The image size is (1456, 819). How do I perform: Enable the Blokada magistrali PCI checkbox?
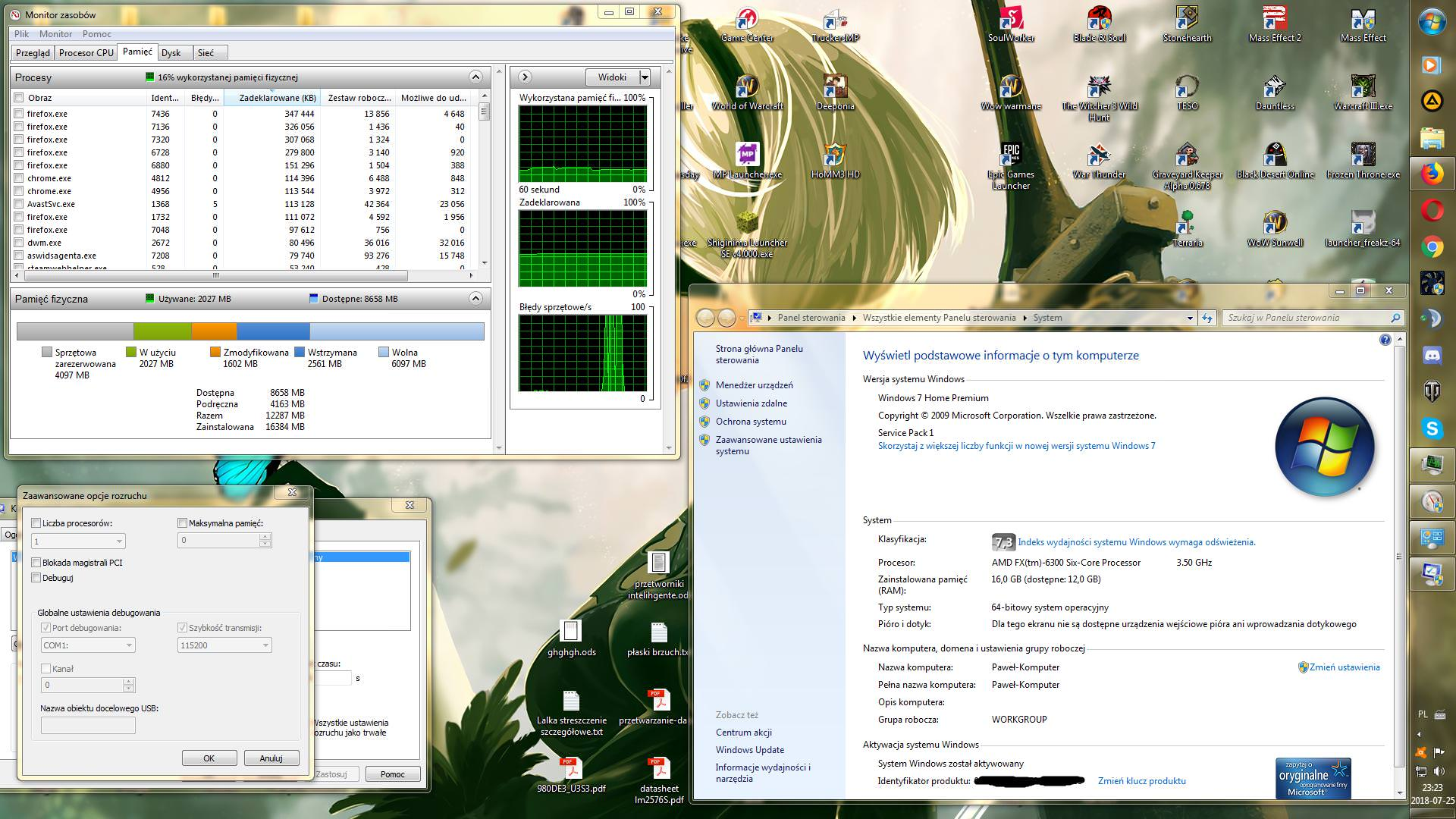click(x=36, y=563)
